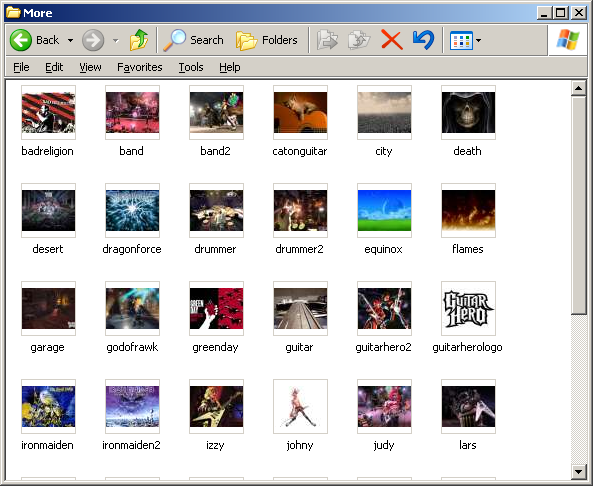The image size is (593, 486).
Task: Select the badreligion thumbnail
Action: 48,112
